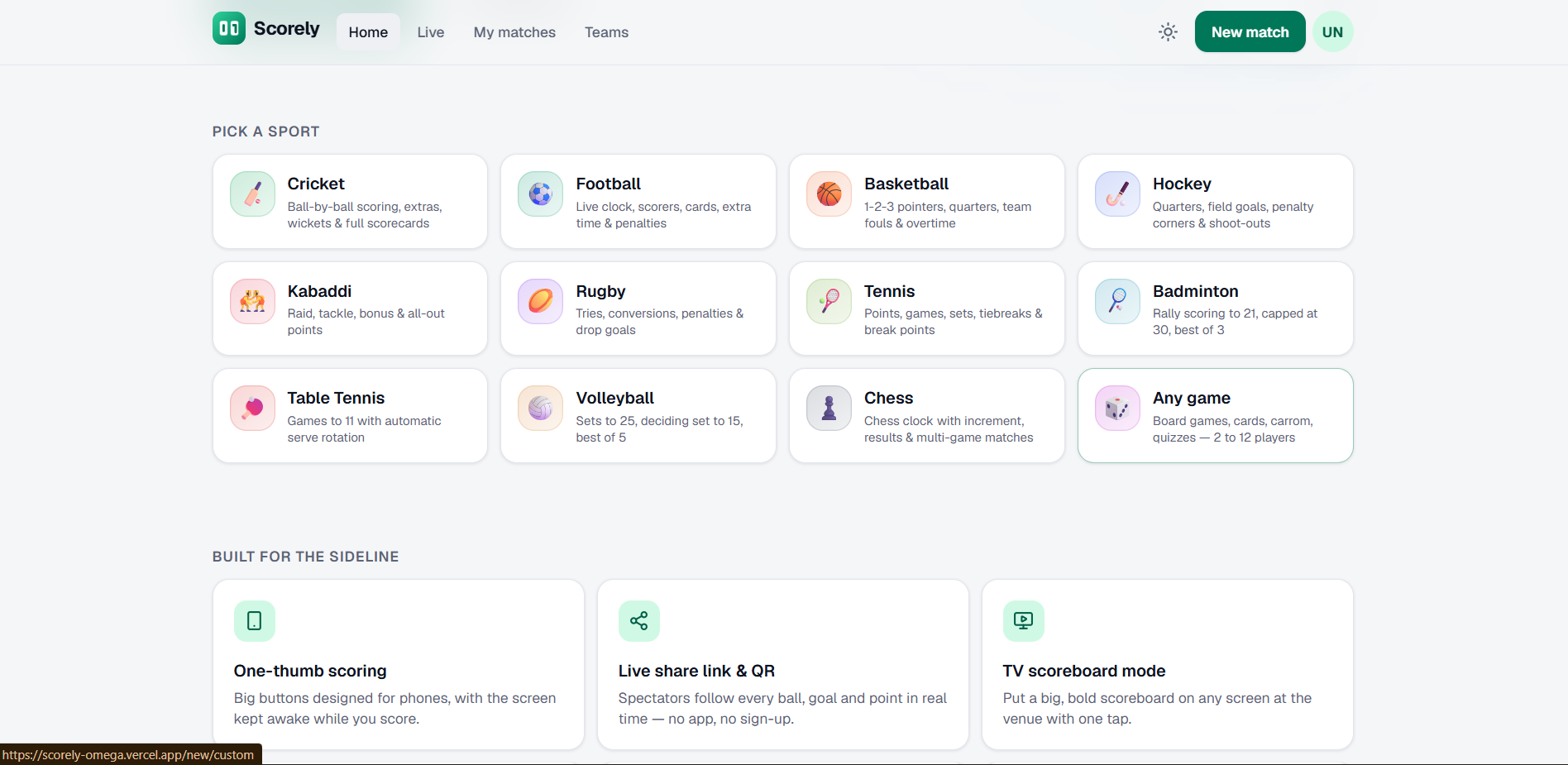
Task: Click the Chess pawn icon
Action: point(829,409)
